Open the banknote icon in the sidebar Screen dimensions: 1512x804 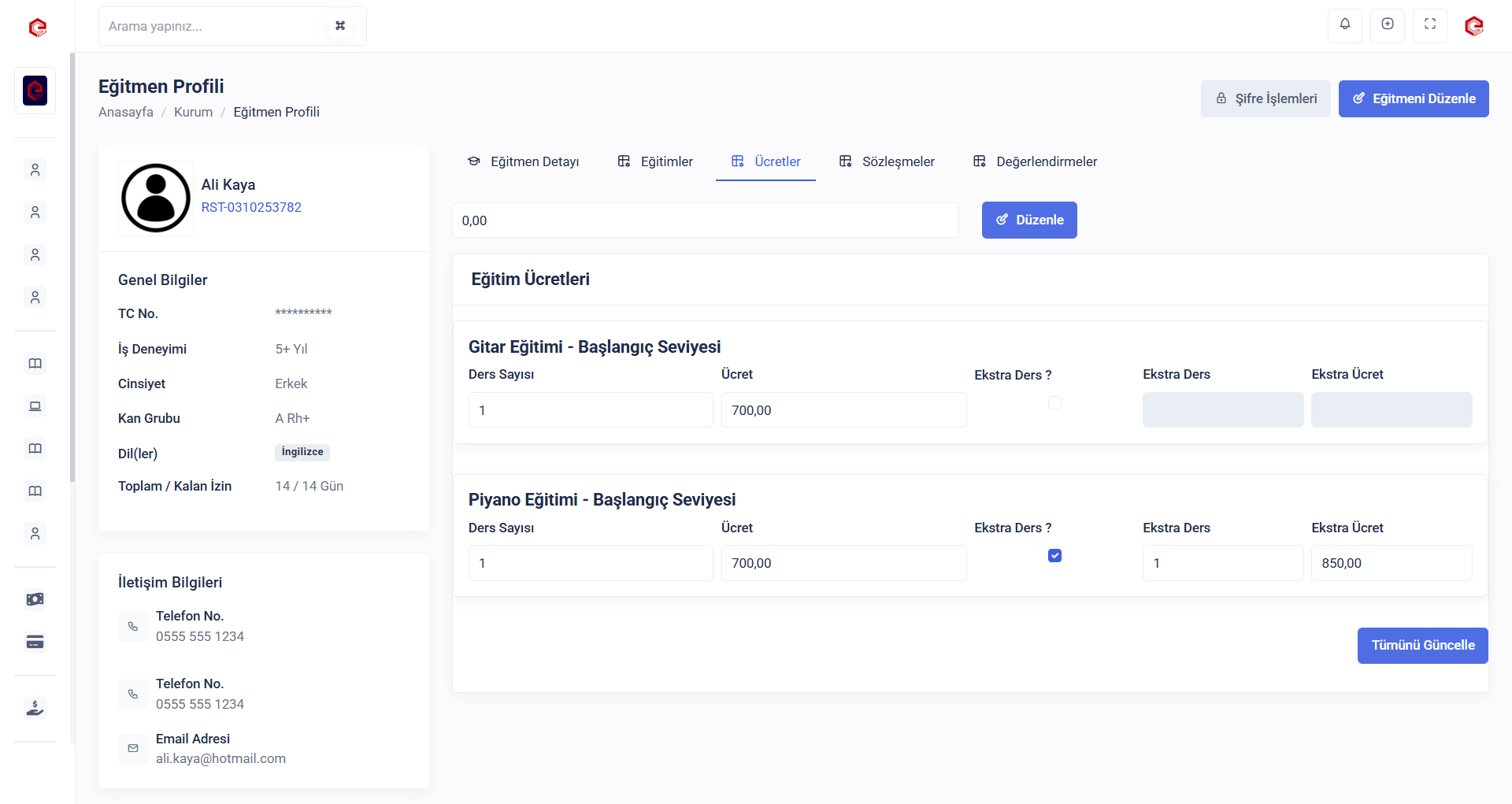[x=35, y=599]
